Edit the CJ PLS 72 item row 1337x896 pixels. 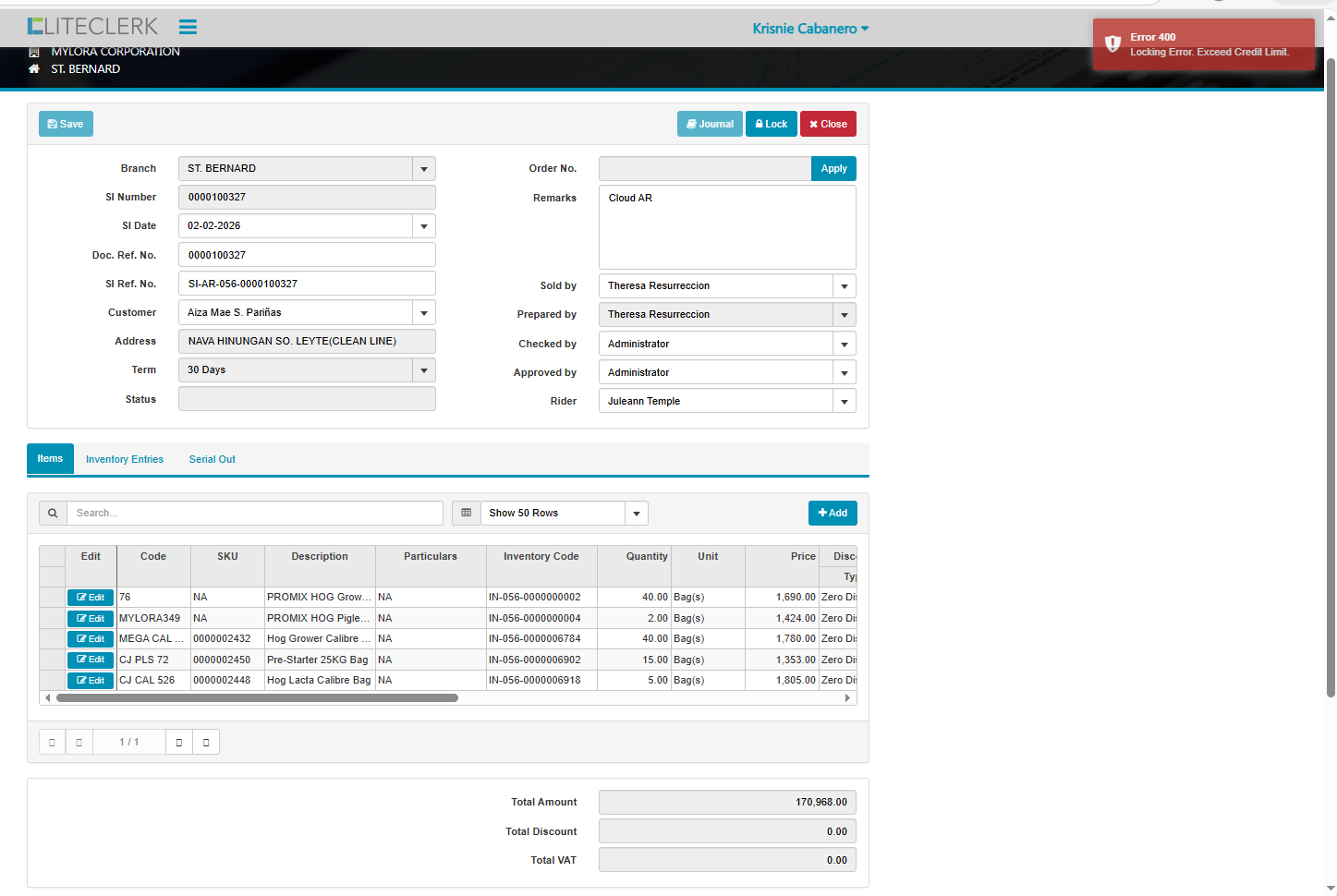pyautogui.click(x=91, y=660)
